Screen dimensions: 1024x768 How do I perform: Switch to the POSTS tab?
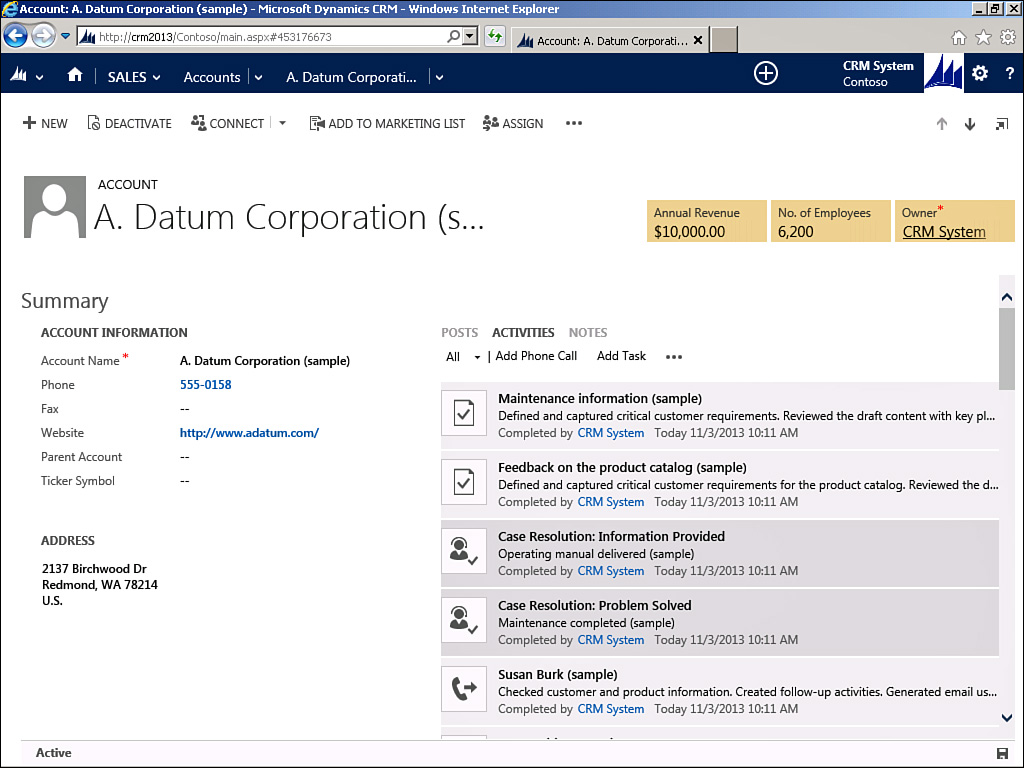(x=460, y=332)
